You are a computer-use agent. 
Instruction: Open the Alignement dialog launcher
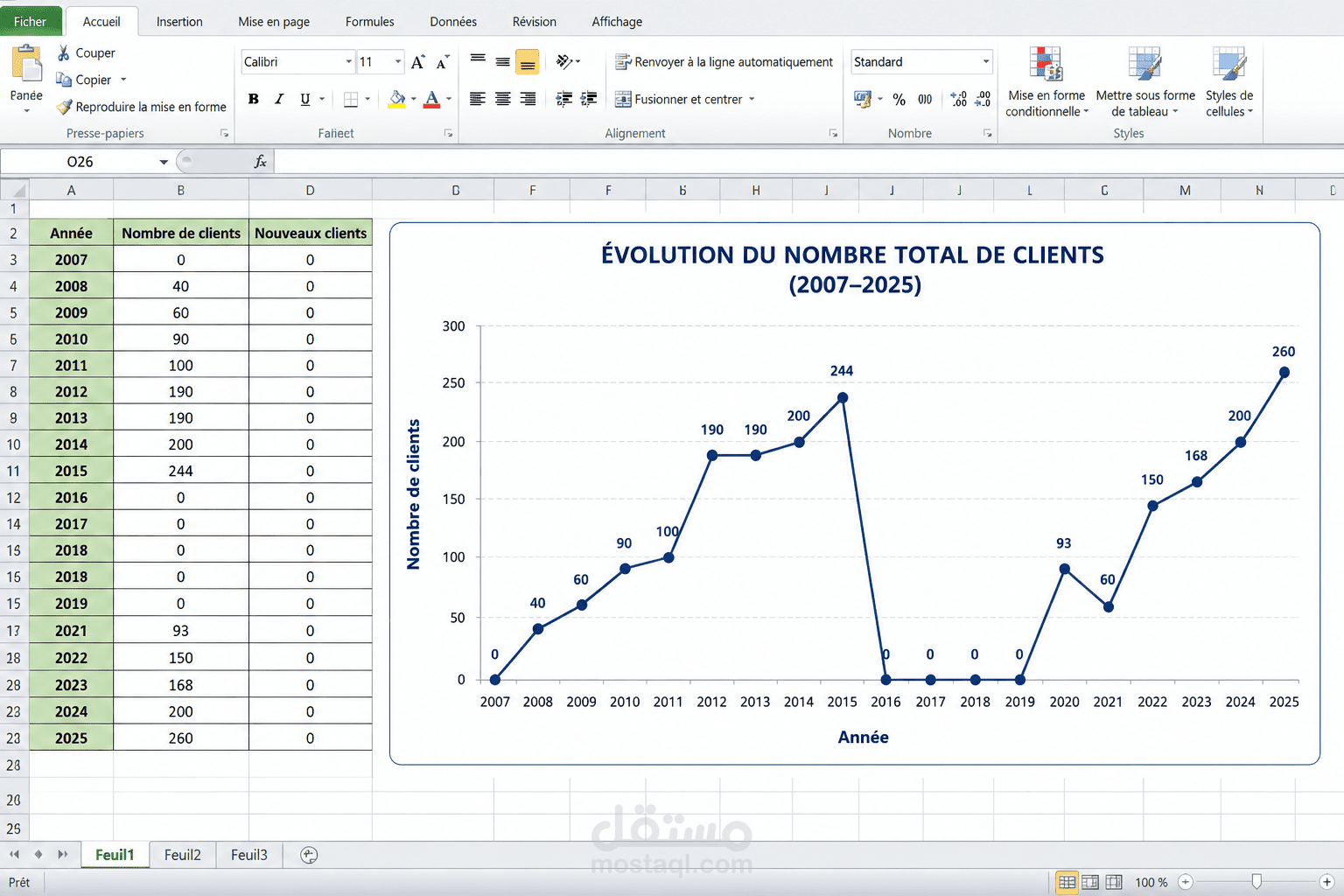(x=833, y=134)
